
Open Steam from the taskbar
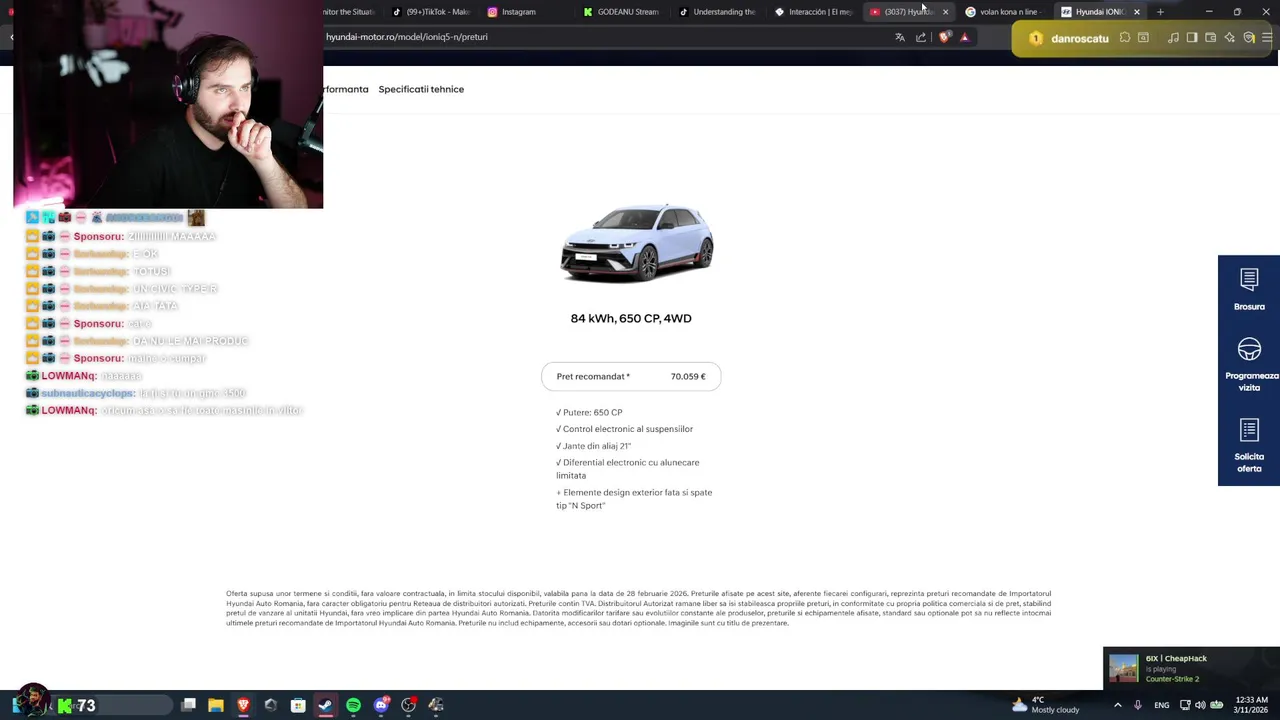326,705
